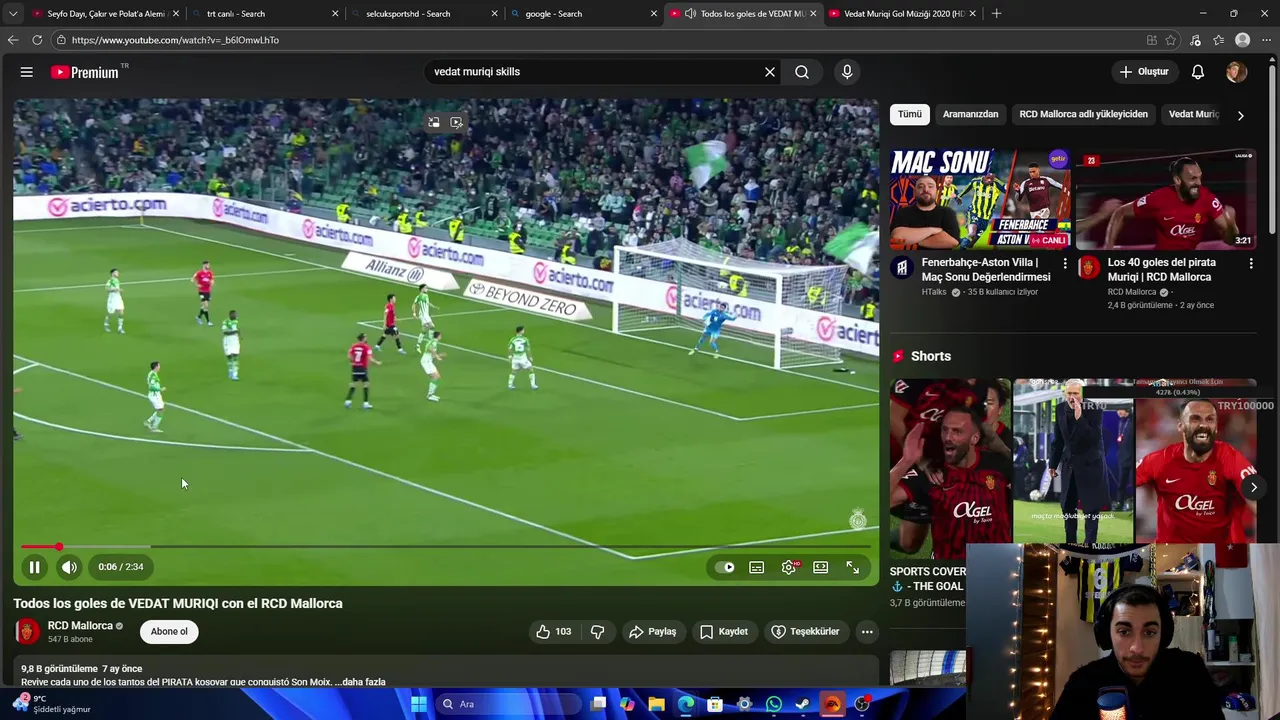
Task: Mute the video volume
Action: coord(69,567)
